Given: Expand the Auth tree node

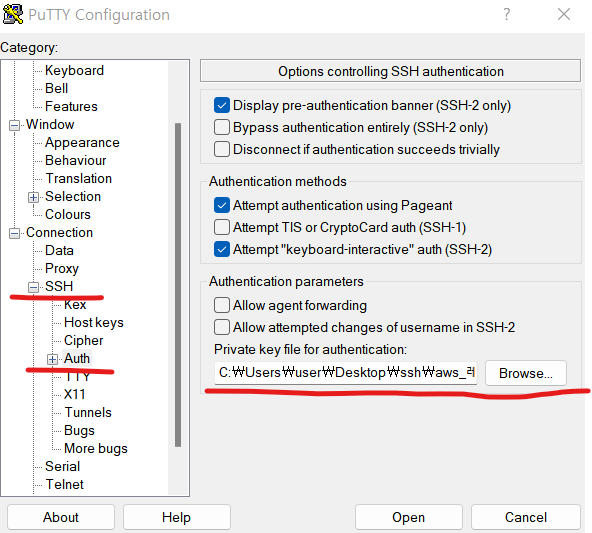Looking at the screenshot, I should [x=52, y=359].
